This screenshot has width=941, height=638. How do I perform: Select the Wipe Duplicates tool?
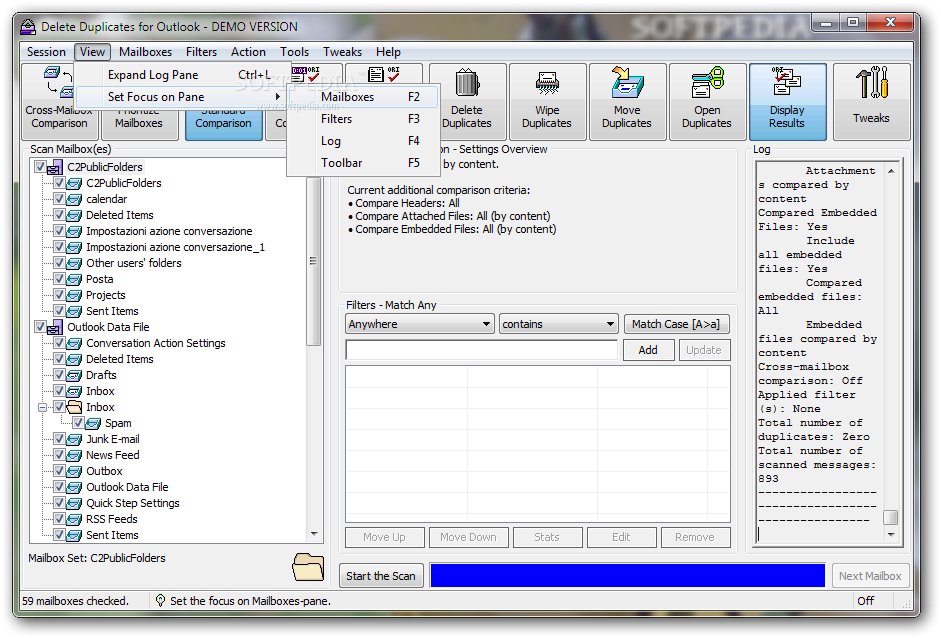[547, 102]
